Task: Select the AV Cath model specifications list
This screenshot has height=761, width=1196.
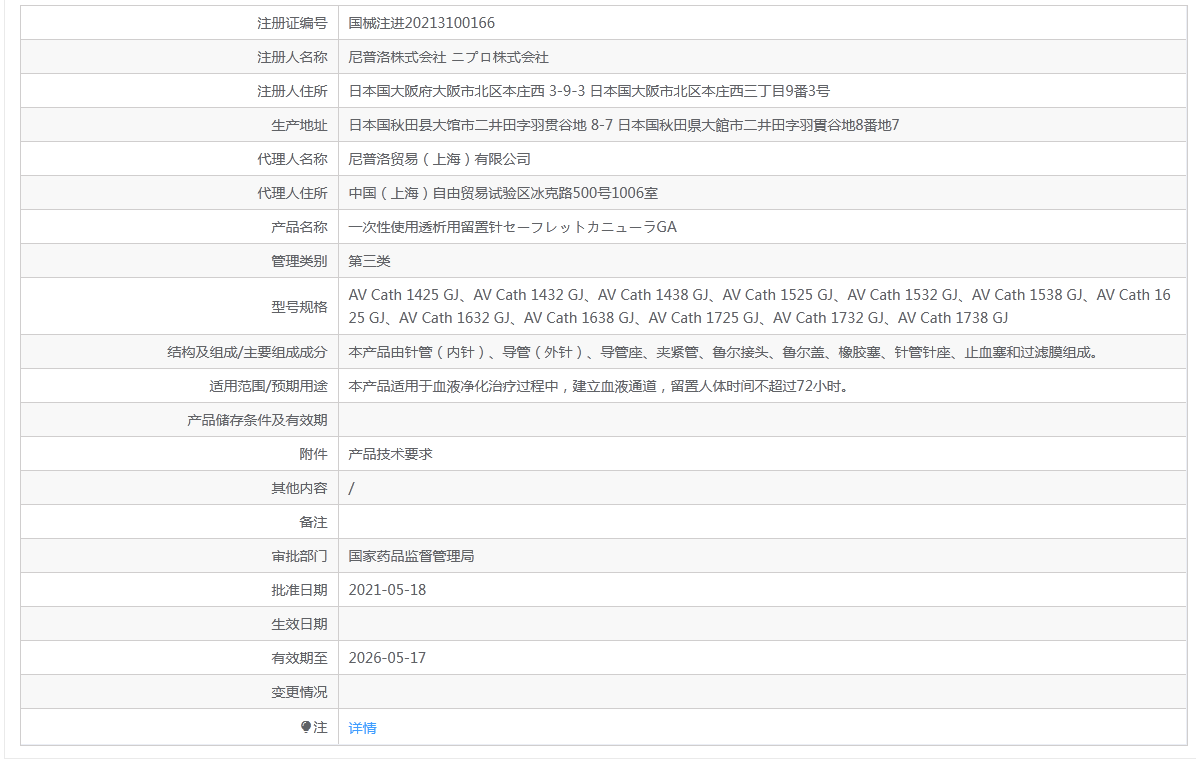Action: click(760, 307)
